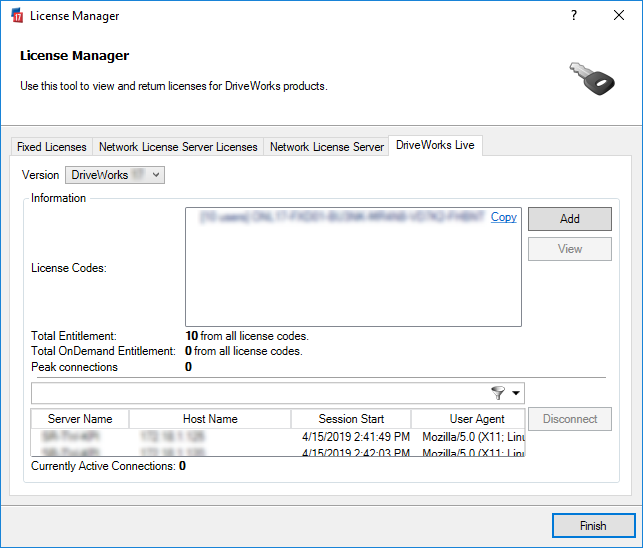Screen dimensions: 643x548
Task: Click in the connections filter text box
Action: 260,393
